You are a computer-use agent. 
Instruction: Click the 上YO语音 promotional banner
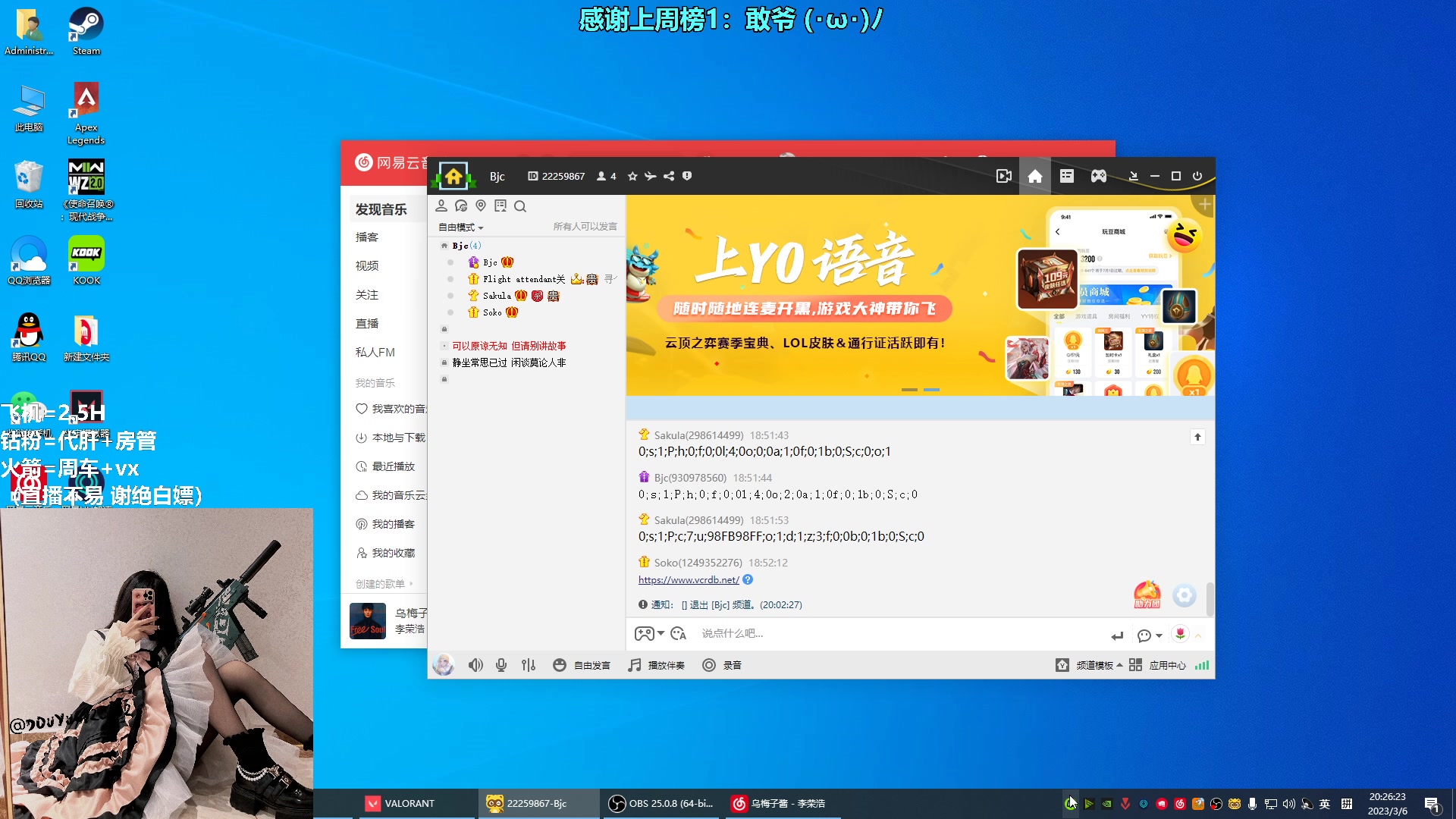click(x=920, y=296)
